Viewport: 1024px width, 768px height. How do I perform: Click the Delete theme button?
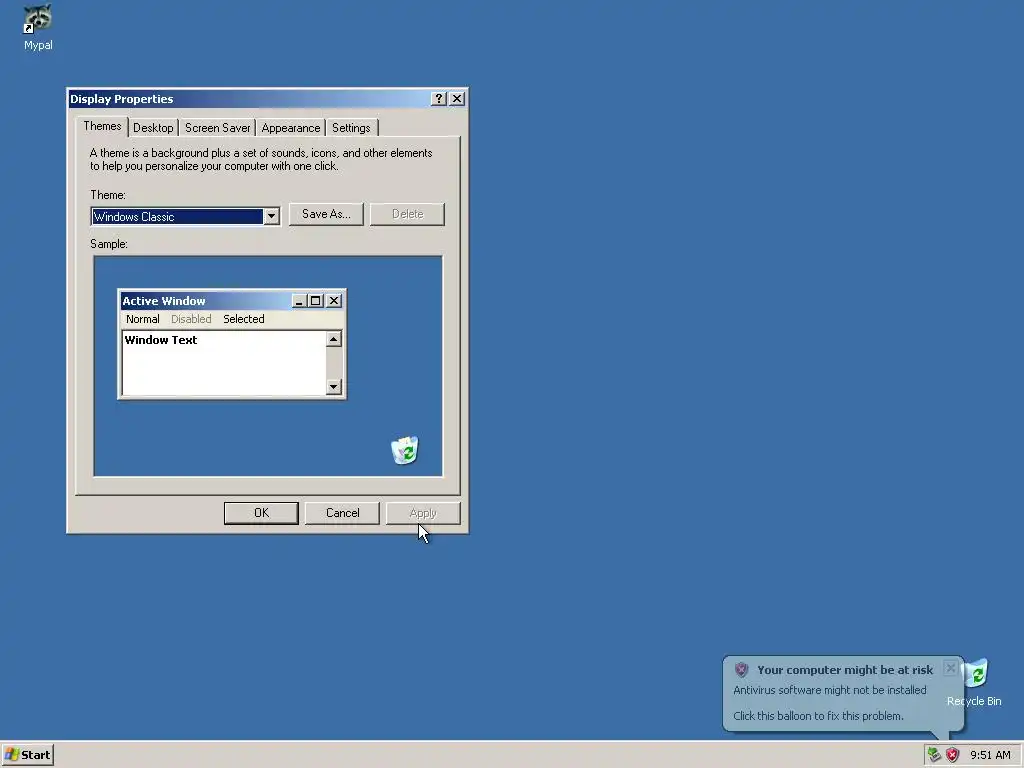[408, 214]
